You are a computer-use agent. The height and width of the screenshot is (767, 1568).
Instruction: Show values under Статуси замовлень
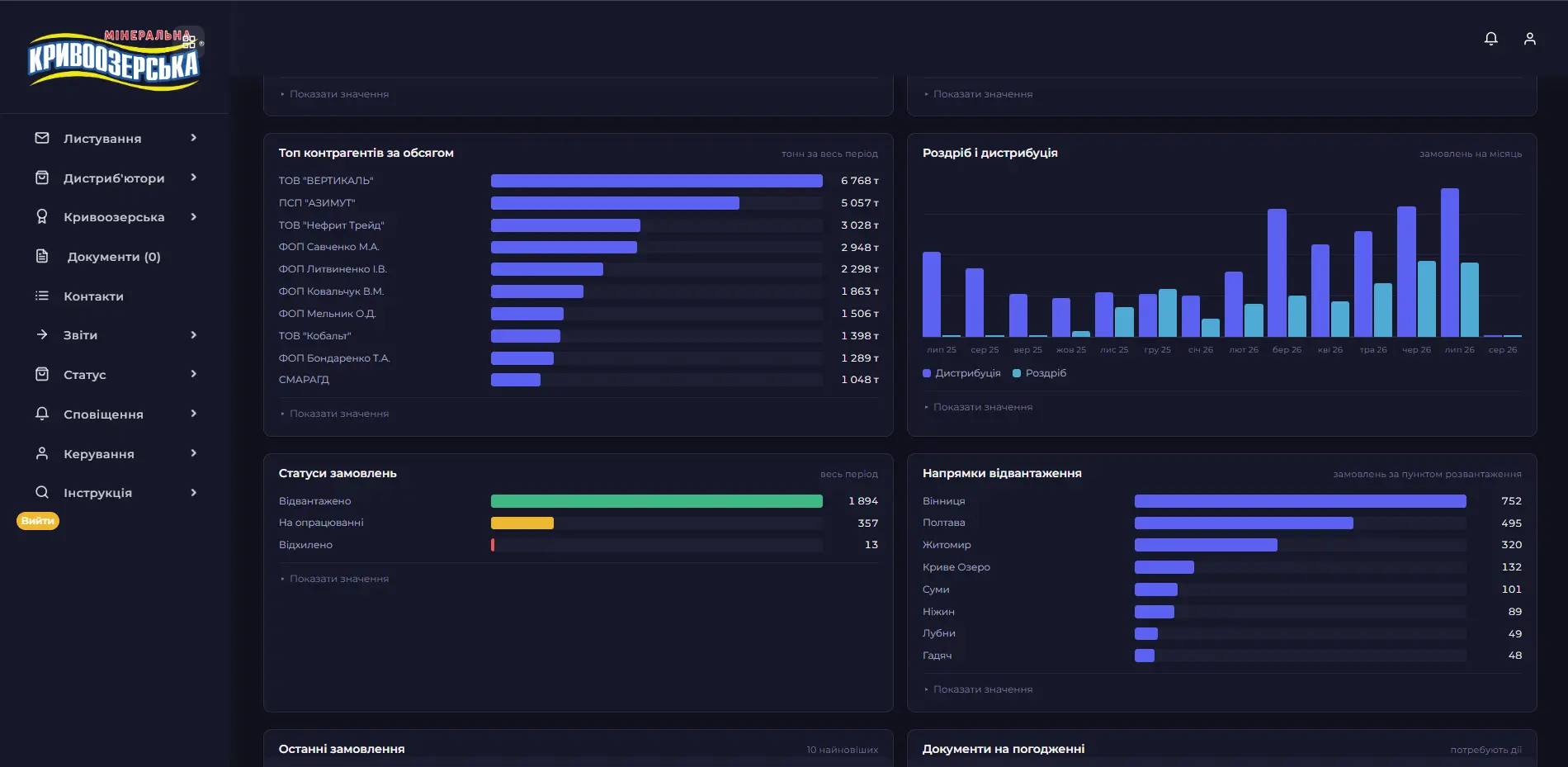[334, 579]
